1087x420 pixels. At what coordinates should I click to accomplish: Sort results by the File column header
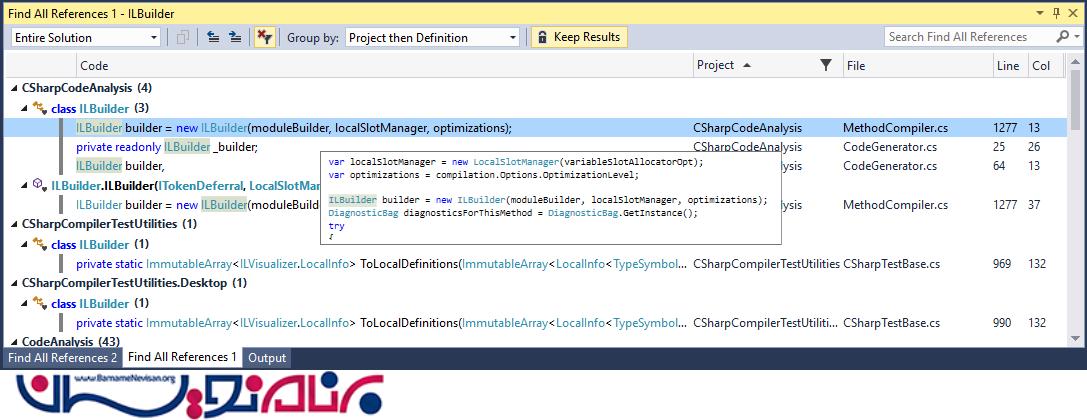coord(856,66)
